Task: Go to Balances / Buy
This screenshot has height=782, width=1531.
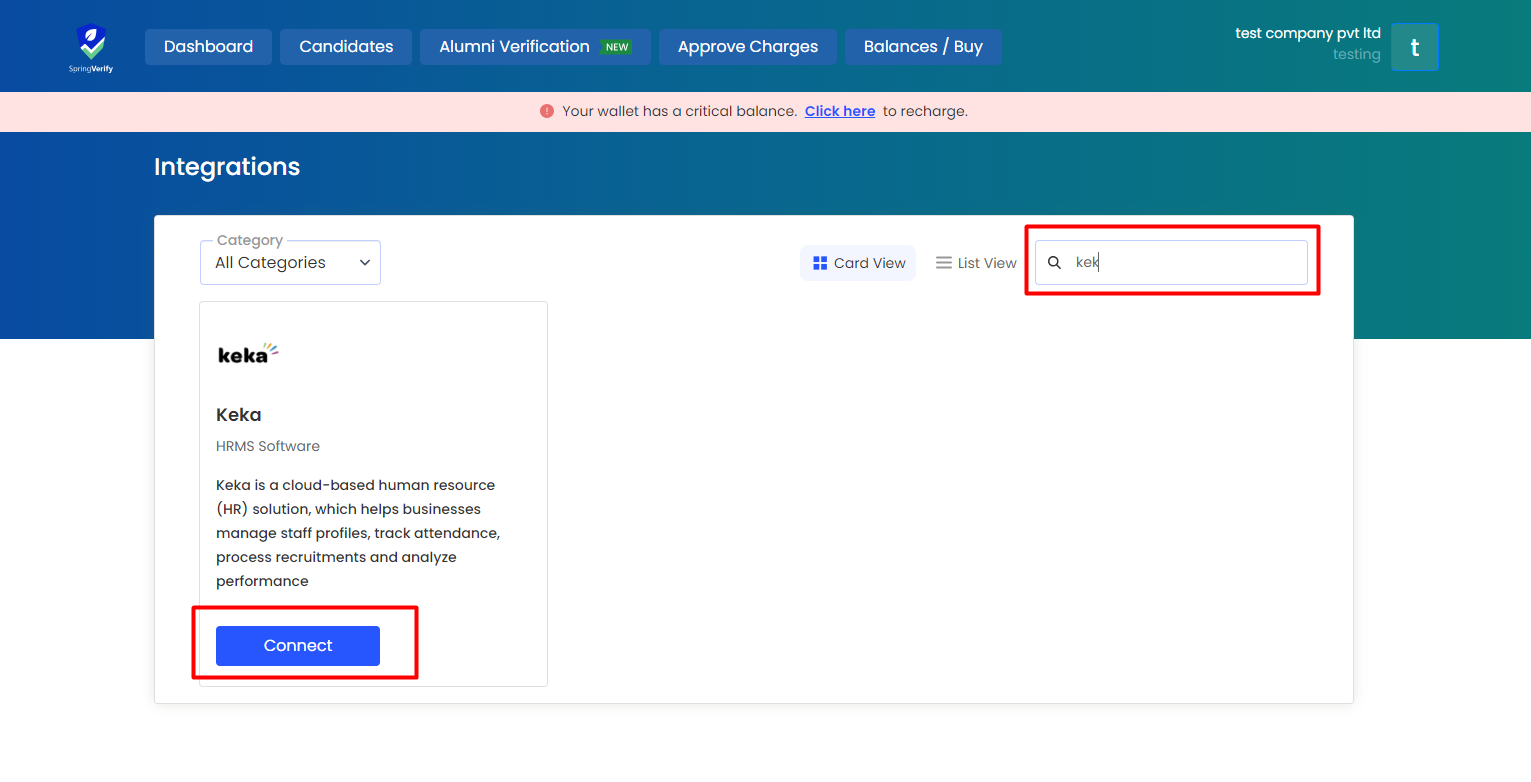Action: [922, 47]
